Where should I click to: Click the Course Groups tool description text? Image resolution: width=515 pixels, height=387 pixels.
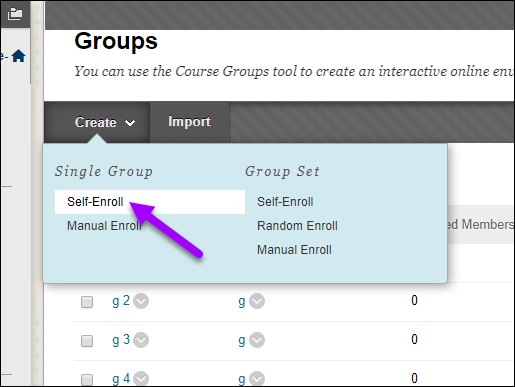pyautogui.click(x=294, y=71)
